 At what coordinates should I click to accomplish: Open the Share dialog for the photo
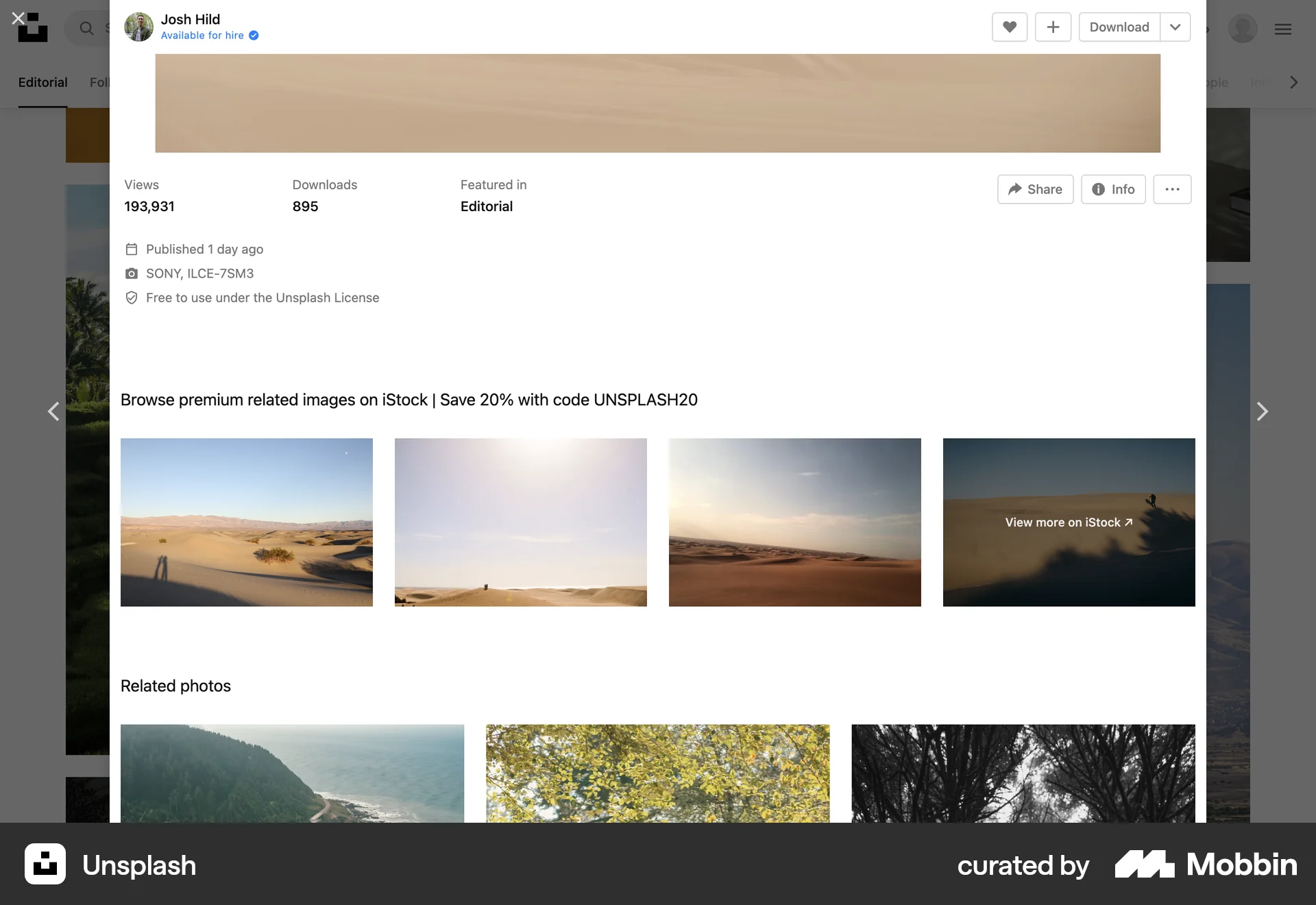coord(1035,189)
